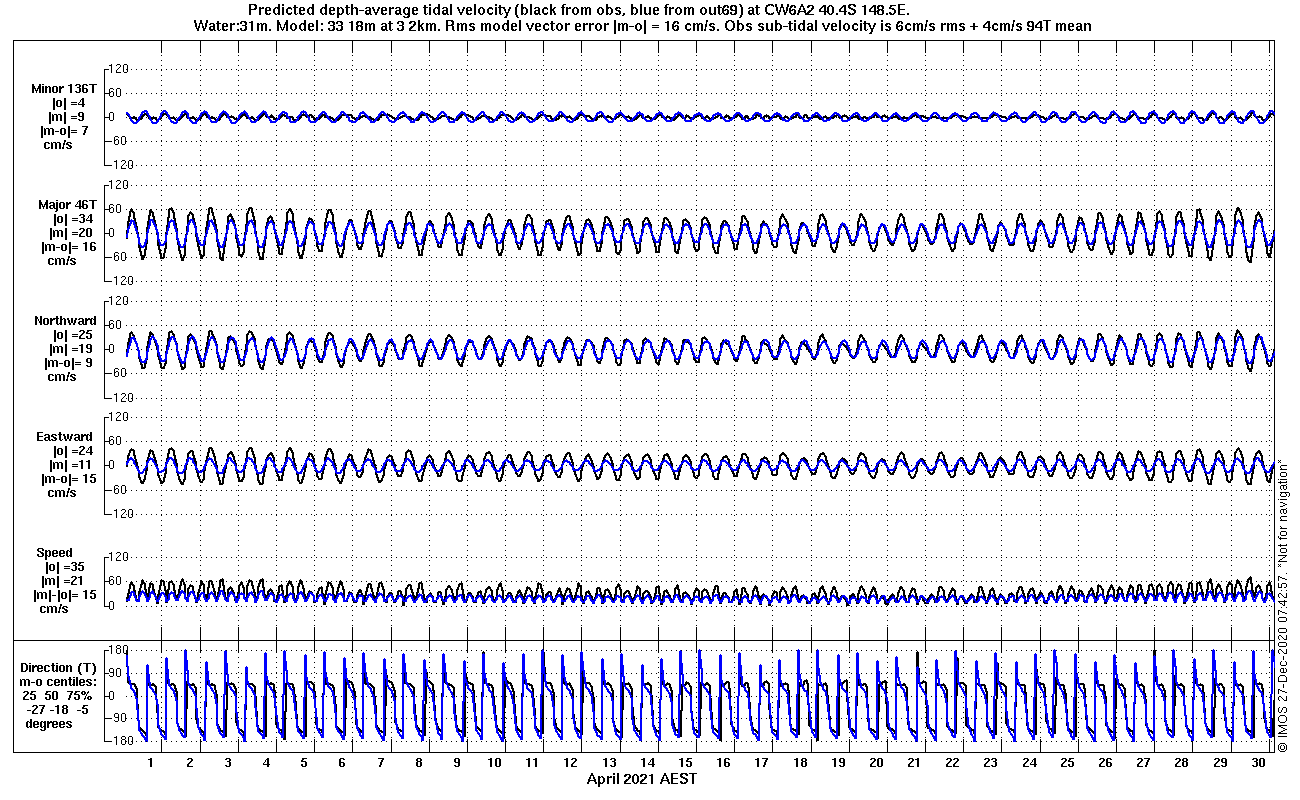Screen dimensions: 1300x800
Task: Select the '|m-o|= 7' error value
Action: (x=64, y=131)
